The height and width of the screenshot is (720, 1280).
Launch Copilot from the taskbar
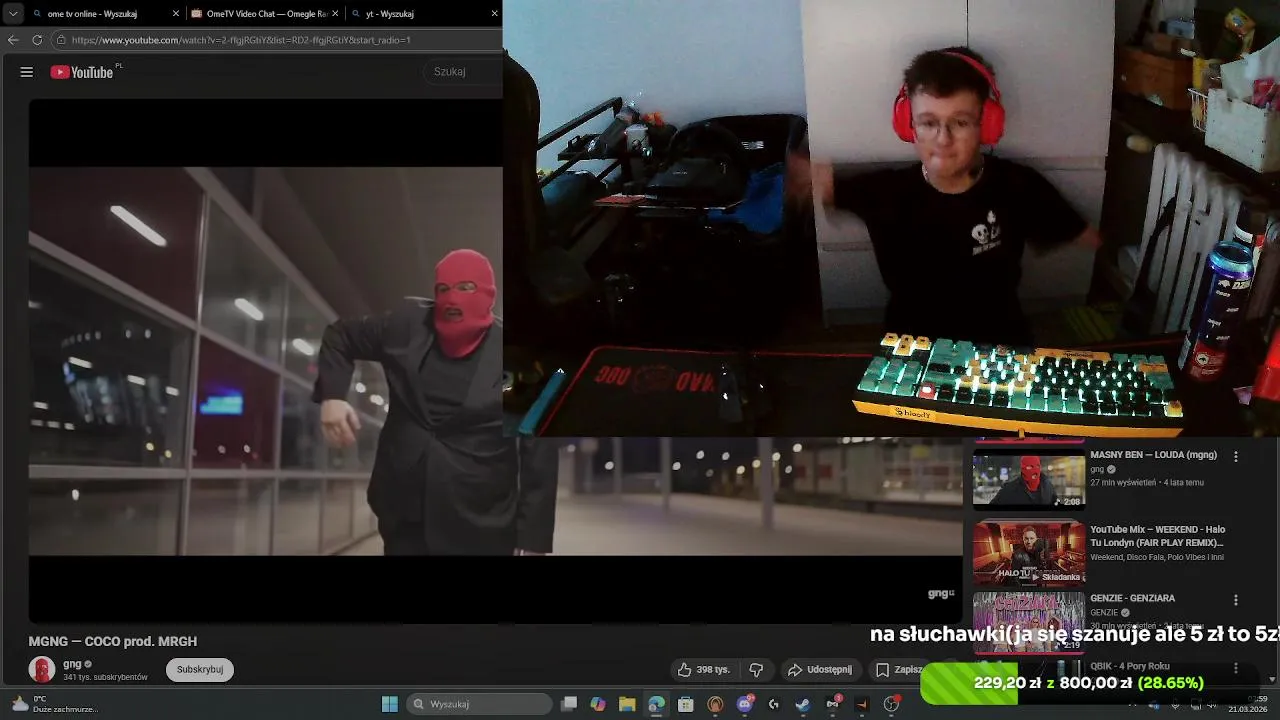coord(598,704)
